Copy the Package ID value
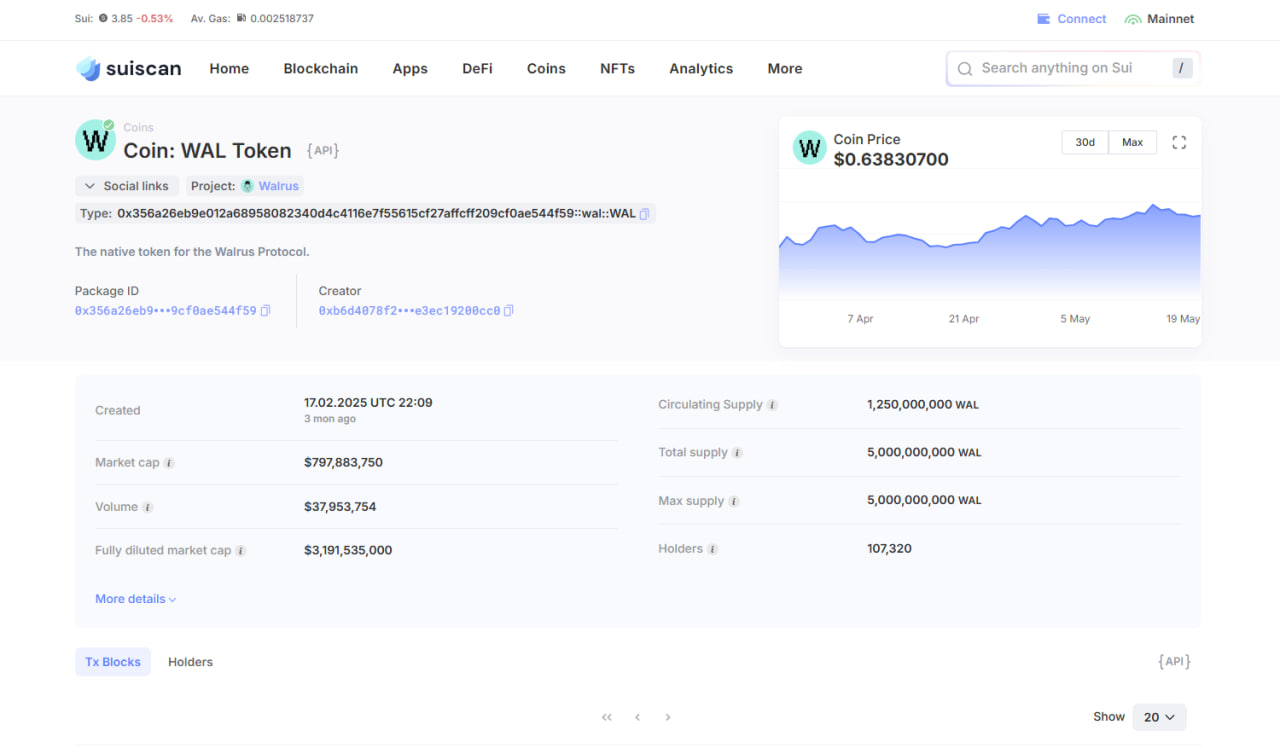Viewport: 1280px width, 748px height. click(265, 311)
